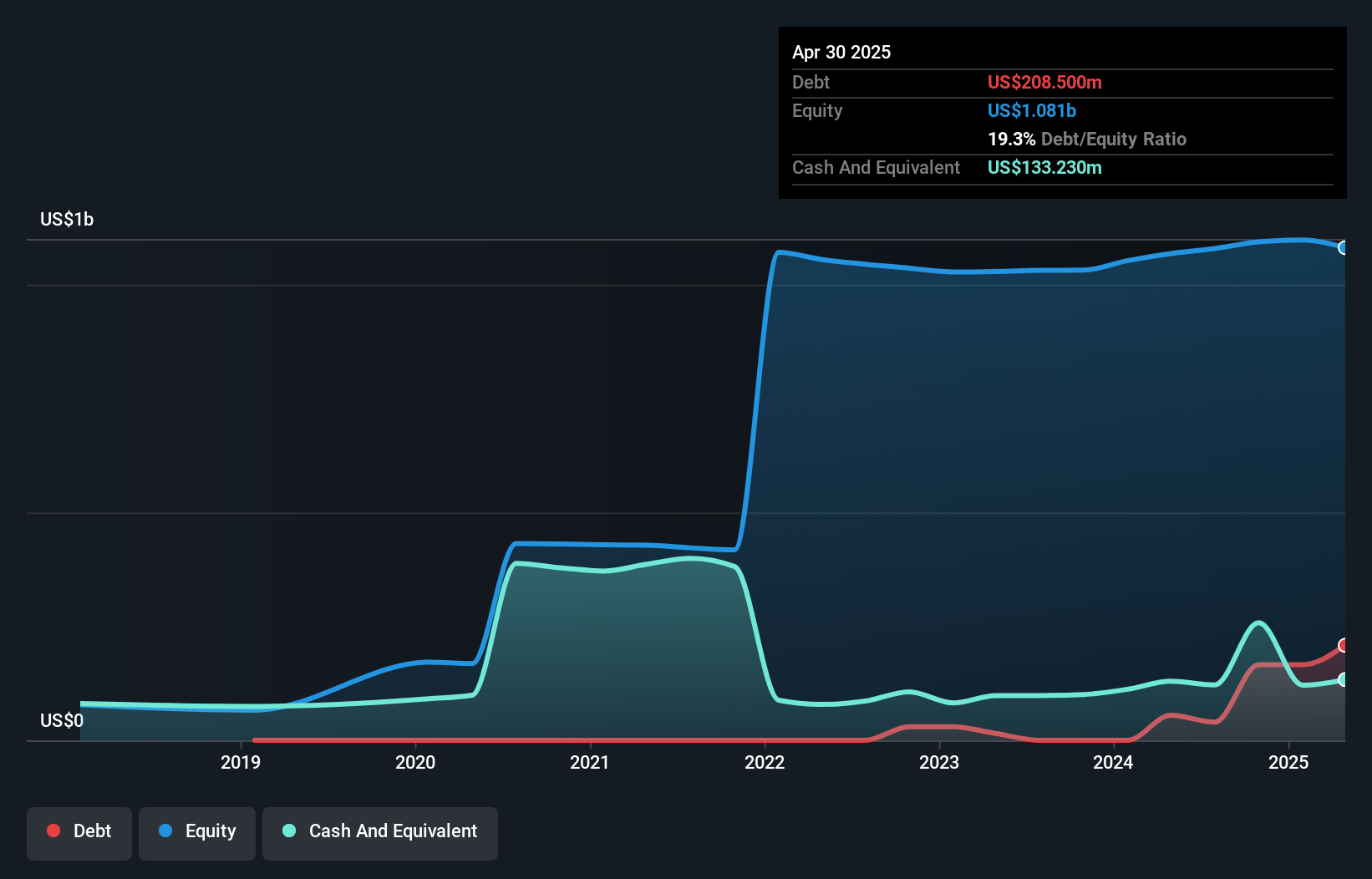This screenshot has height=879, width=1372.
Task: Click the 2025 x-axis label
Action: (x=1288, y=762)
